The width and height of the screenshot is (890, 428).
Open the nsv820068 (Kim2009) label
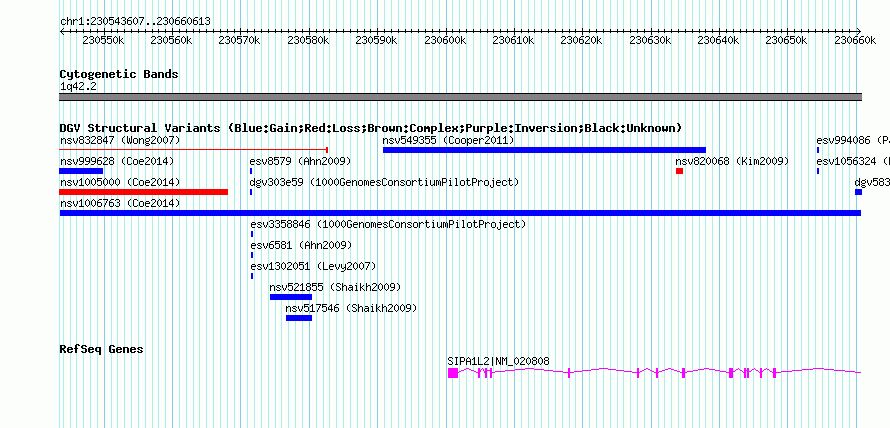click(732, 161)
